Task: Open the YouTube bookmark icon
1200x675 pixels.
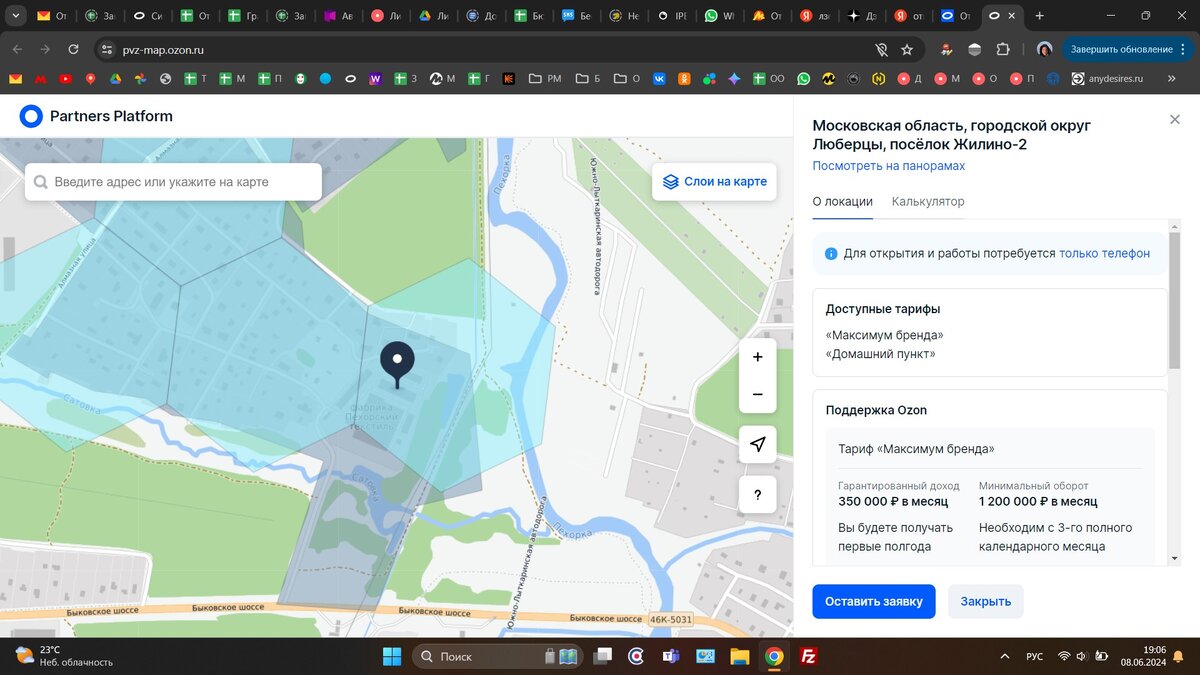Action: (65, 78)
